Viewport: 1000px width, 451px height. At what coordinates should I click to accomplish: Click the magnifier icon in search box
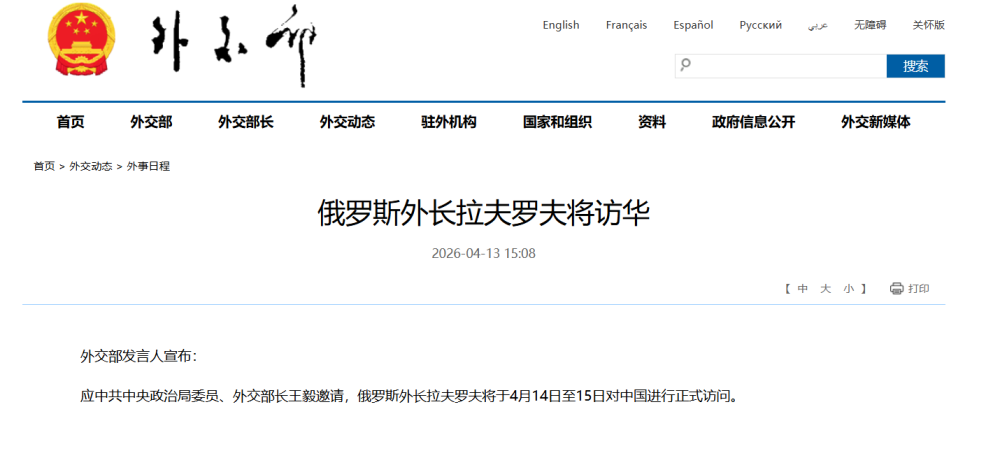click(x=686, y=66)
